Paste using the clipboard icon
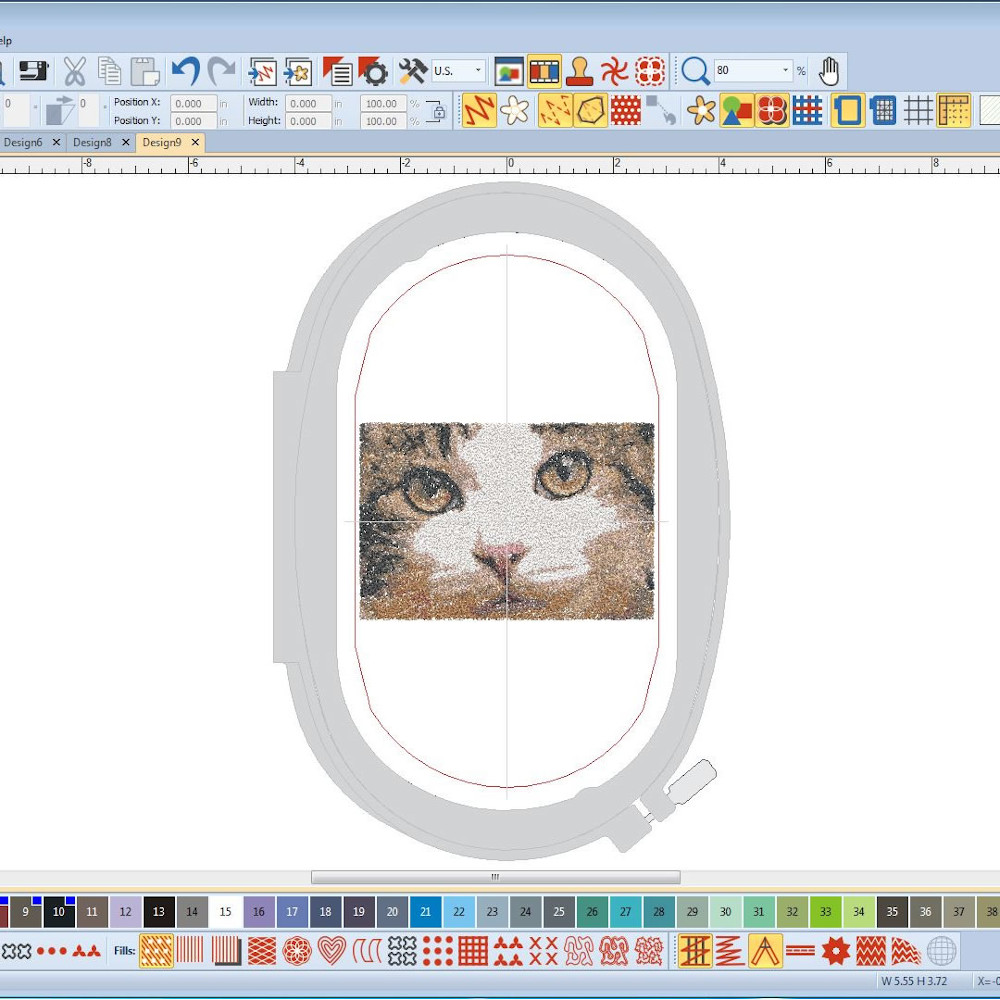 tap(145, 71)
